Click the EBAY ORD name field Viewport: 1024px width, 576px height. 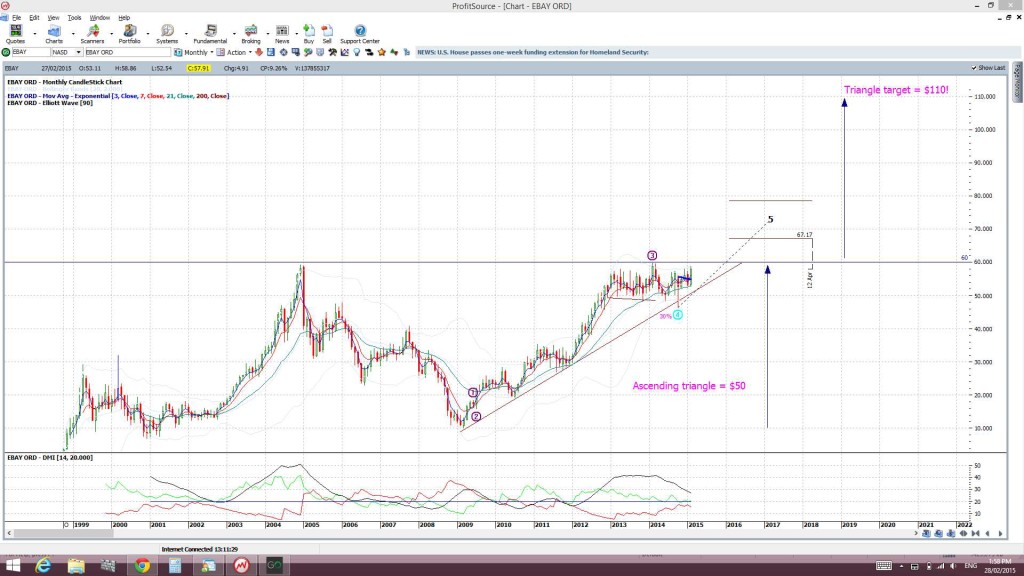click(x=127, y=52)
